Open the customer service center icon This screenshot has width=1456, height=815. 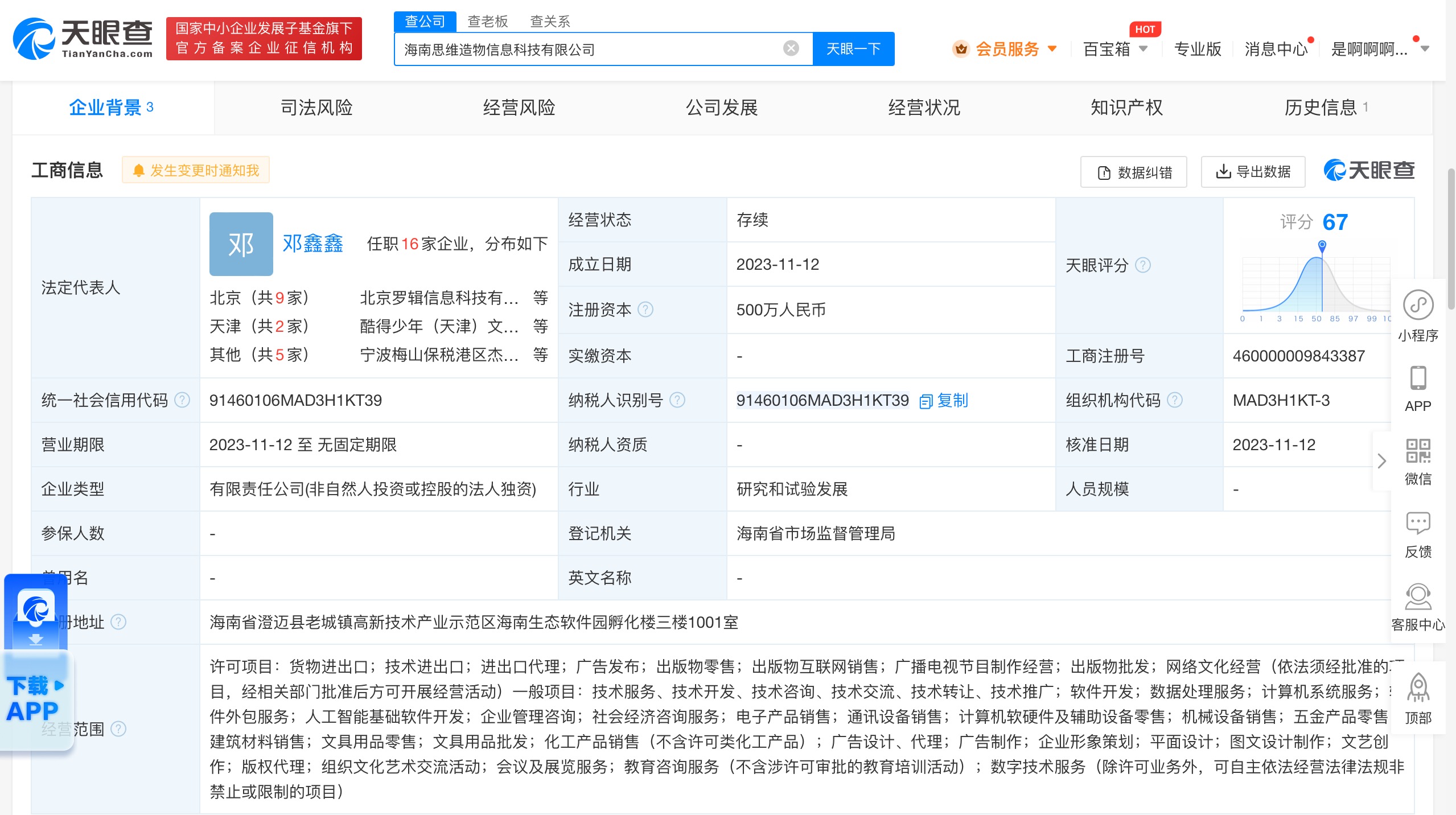pos(1417,596)
